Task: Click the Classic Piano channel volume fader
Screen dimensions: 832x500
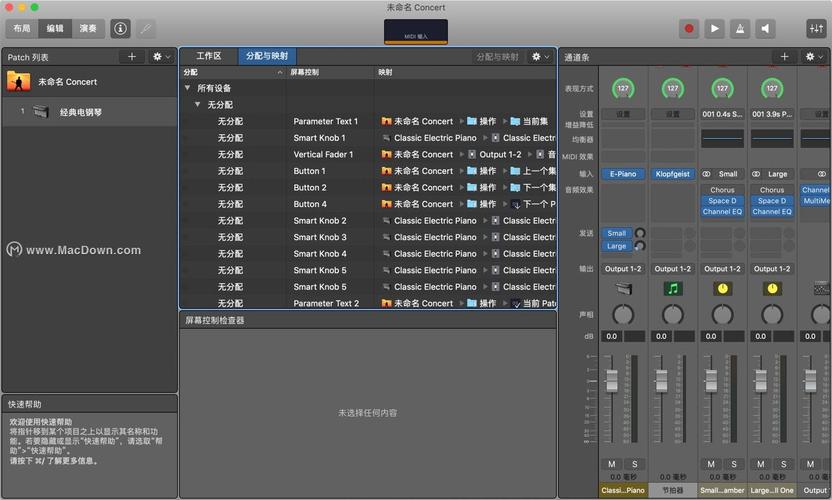Action: [612, 381]
